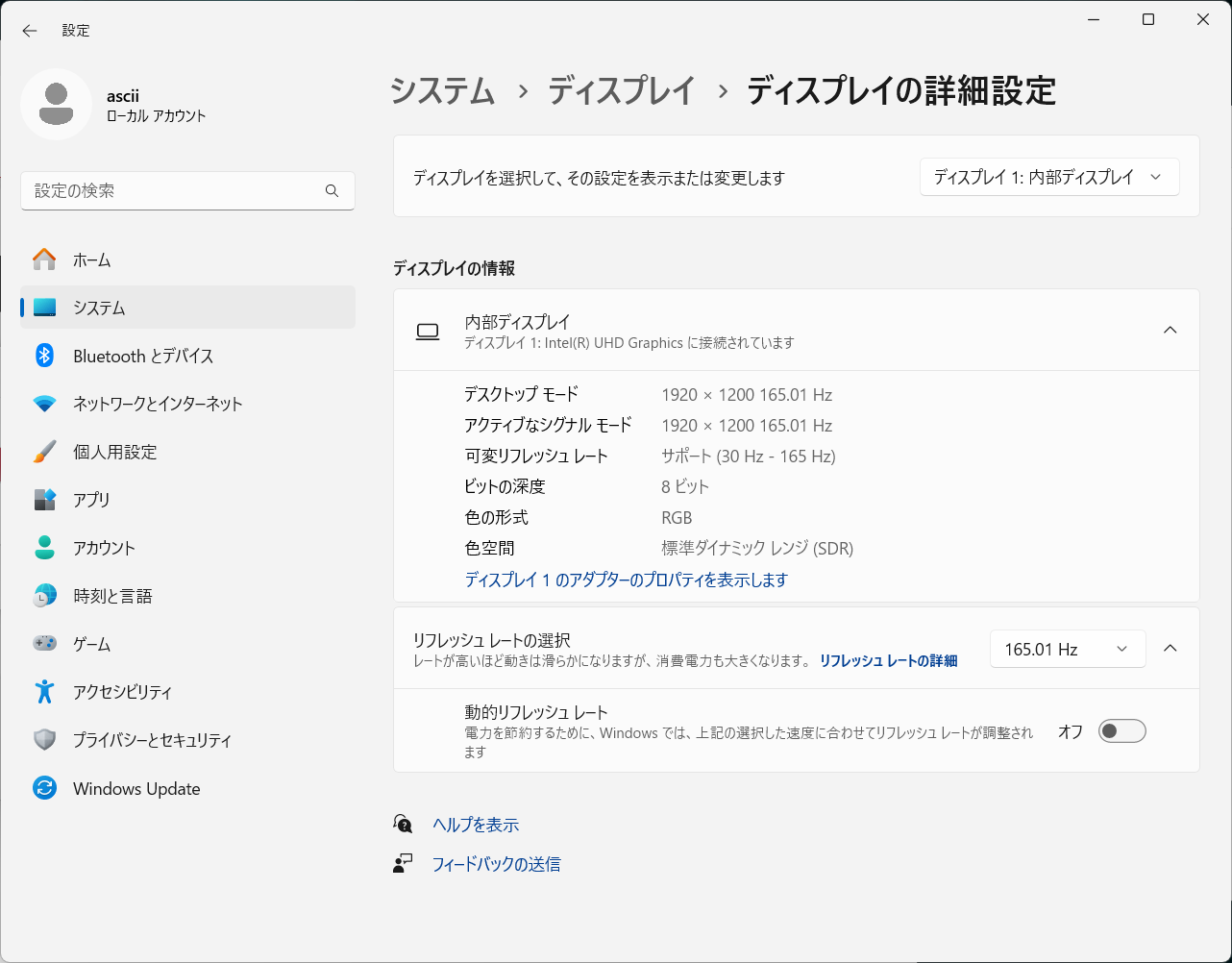Collapse the リフレッシュ レートの選択 section
Viewport: 1232px width, 963px height.
coord(1170,648)
